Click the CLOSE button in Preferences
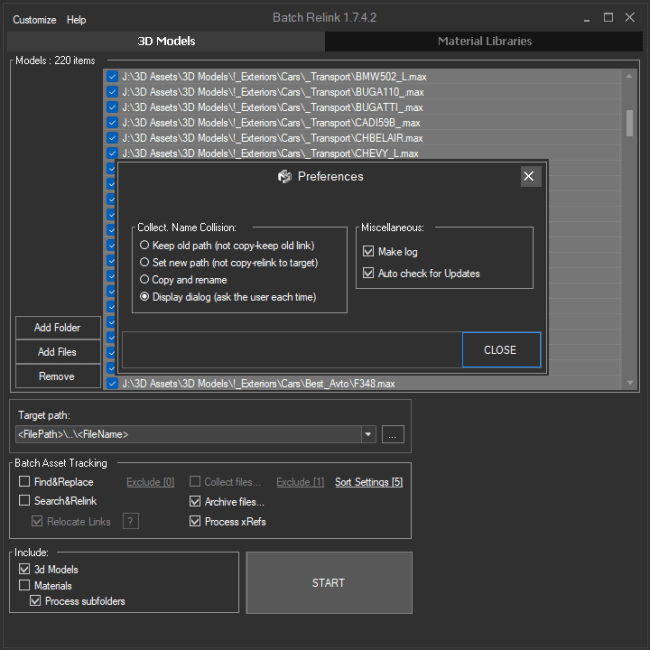This screenshot has height=650, width=650. tap(501, 350)
